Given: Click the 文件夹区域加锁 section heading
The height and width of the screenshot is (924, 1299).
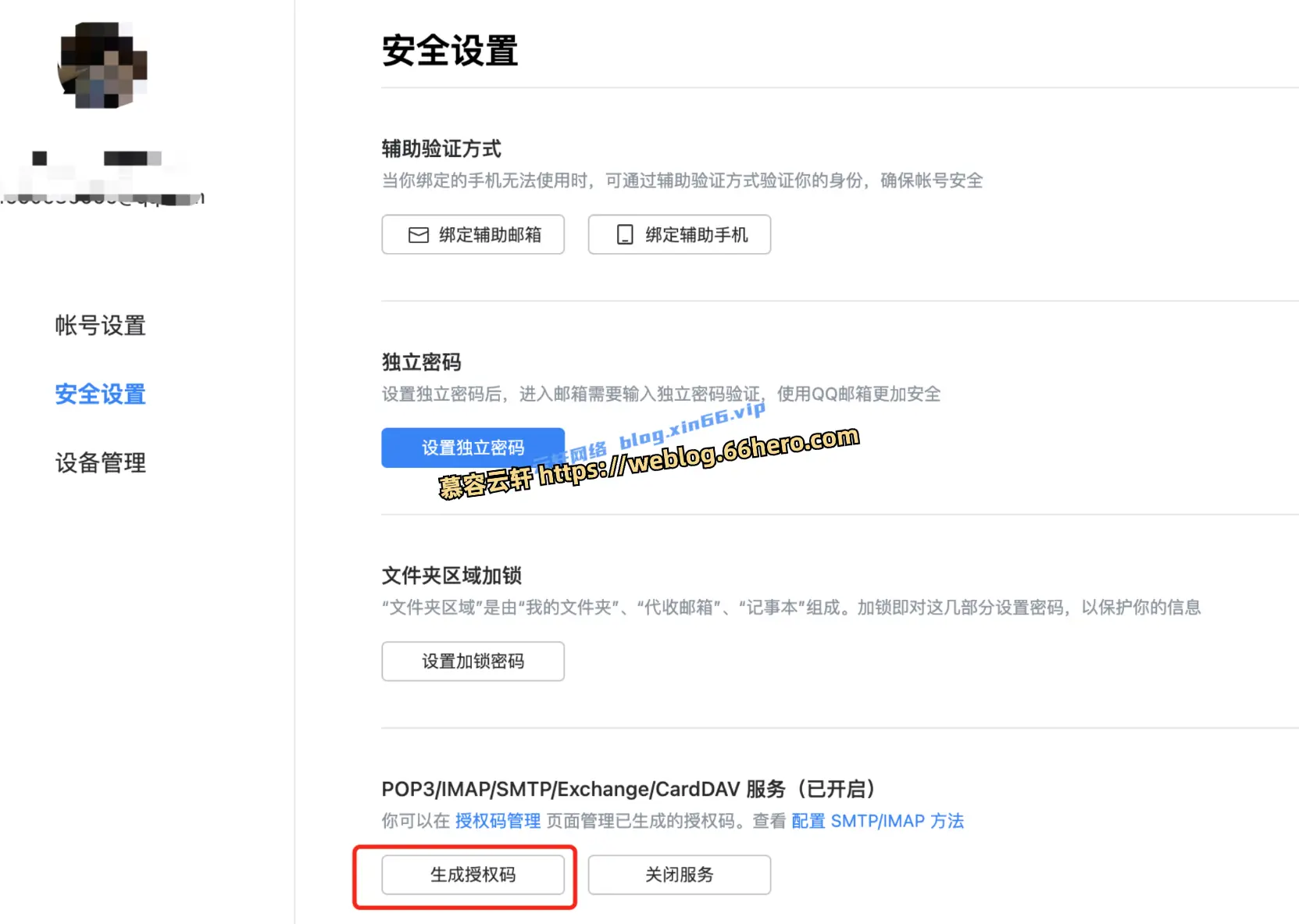Looking at the screenshot, I should coord(451,576).
